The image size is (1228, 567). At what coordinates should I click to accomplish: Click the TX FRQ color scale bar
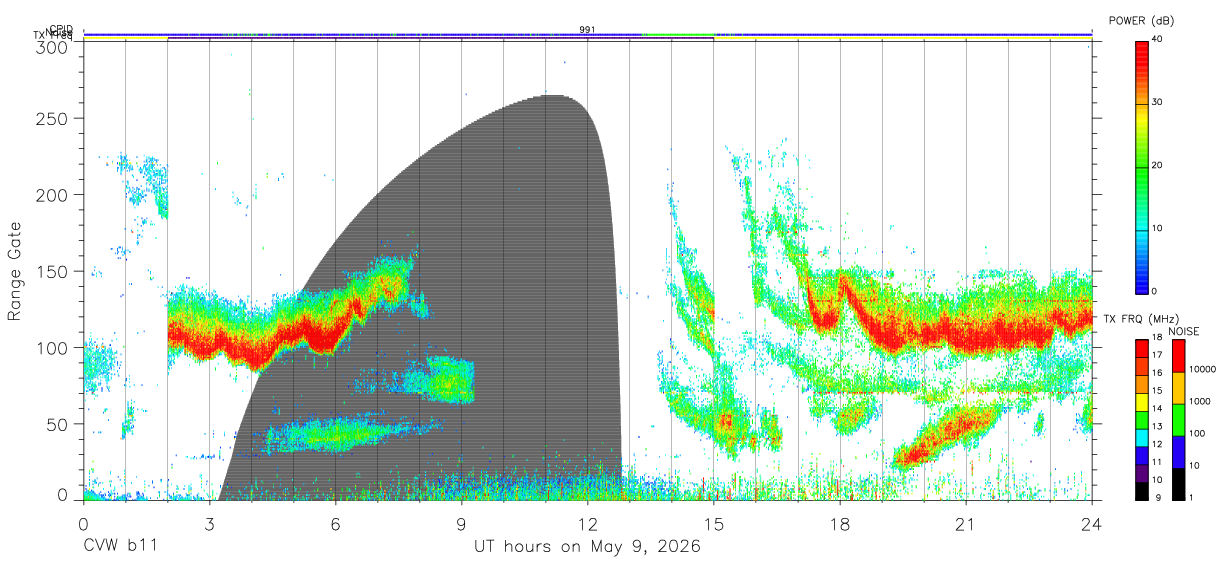1142,419
